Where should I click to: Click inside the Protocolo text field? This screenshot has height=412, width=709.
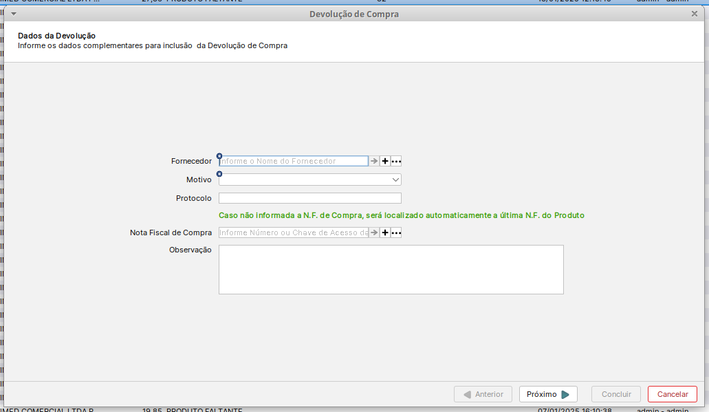coord(310,198)
